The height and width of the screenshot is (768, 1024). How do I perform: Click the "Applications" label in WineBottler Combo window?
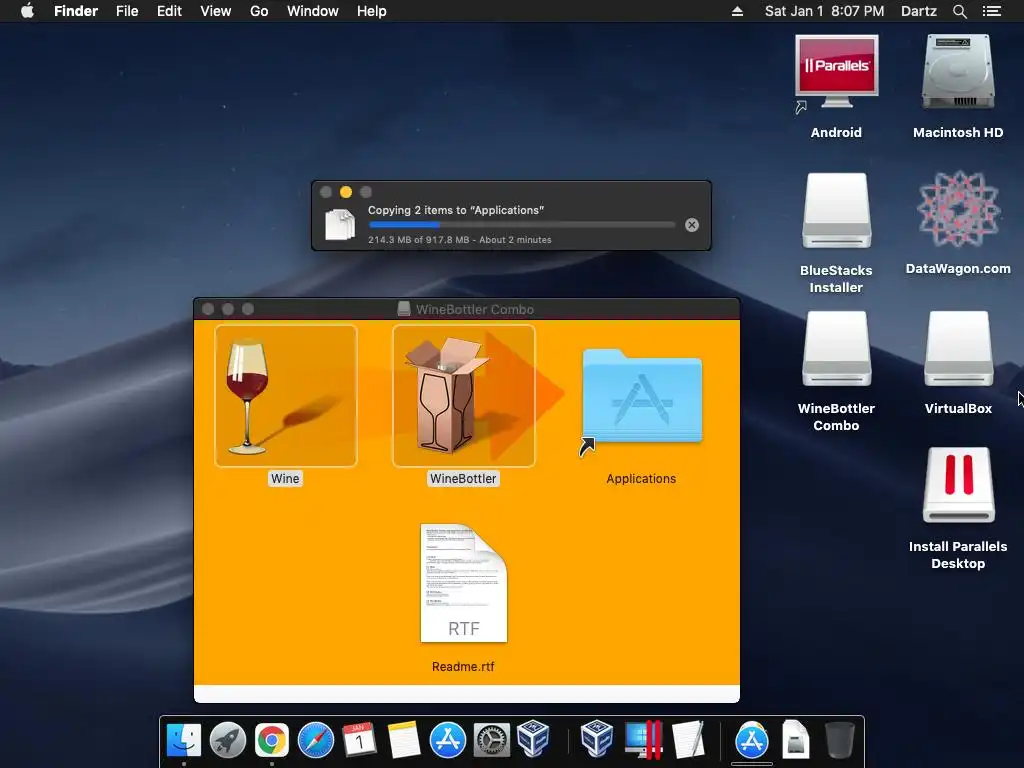click(x=641, y=479)
